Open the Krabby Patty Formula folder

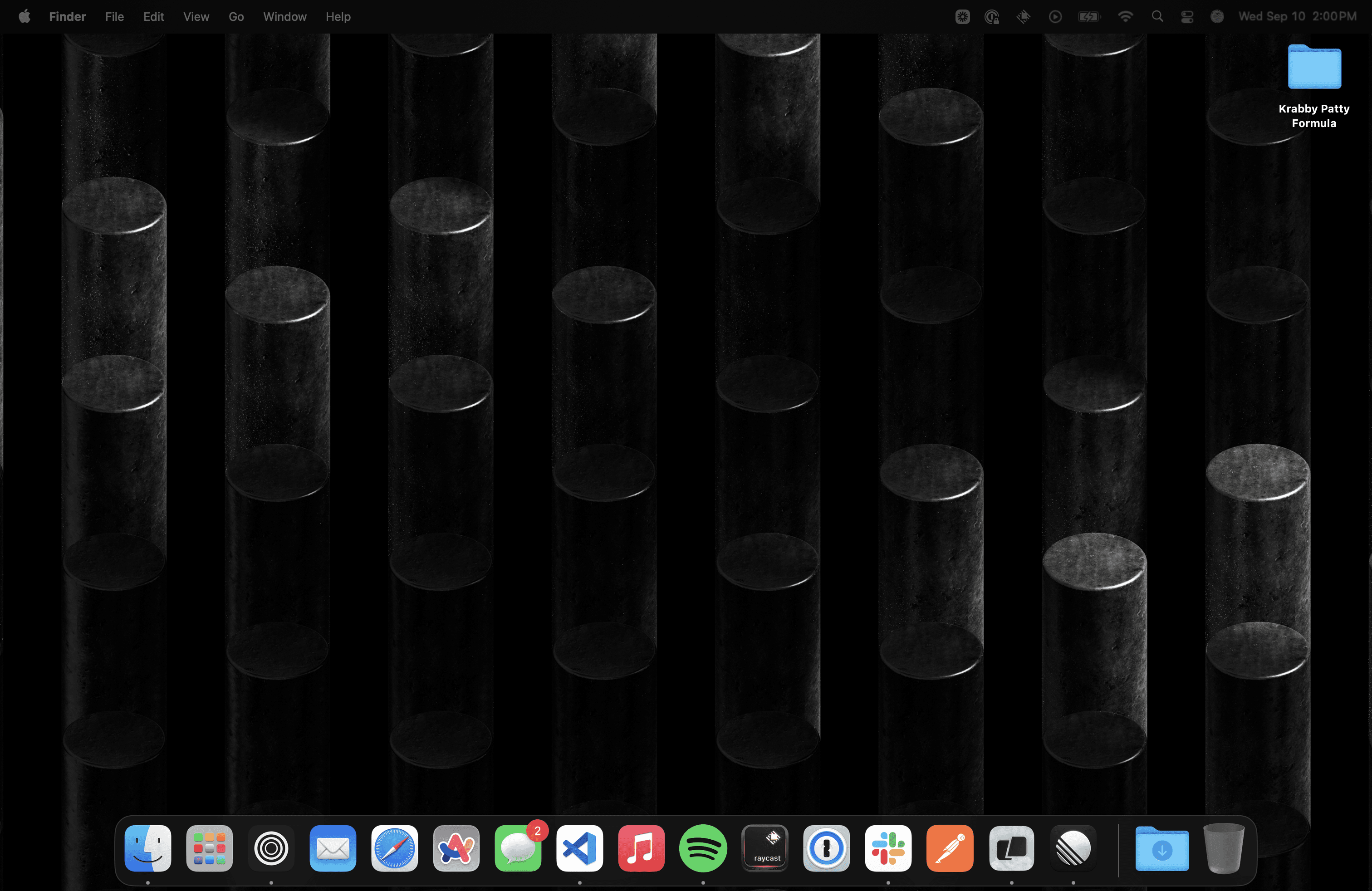[1314, 68]
